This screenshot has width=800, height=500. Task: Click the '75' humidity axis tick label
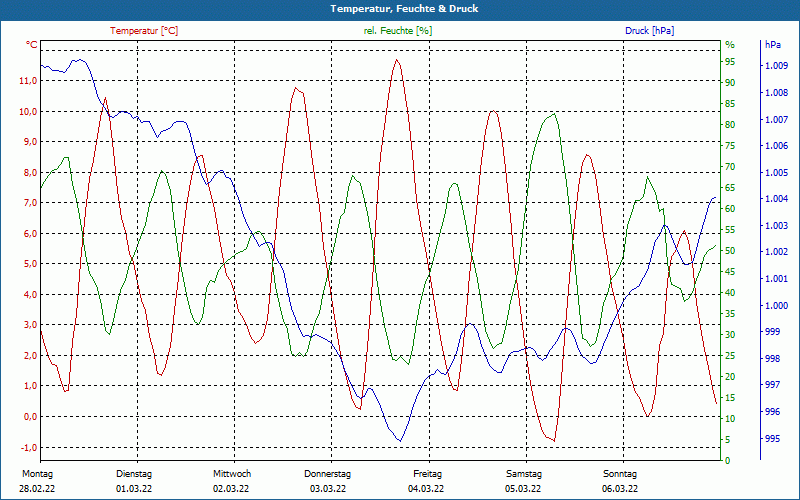click(x=730, y=146)
